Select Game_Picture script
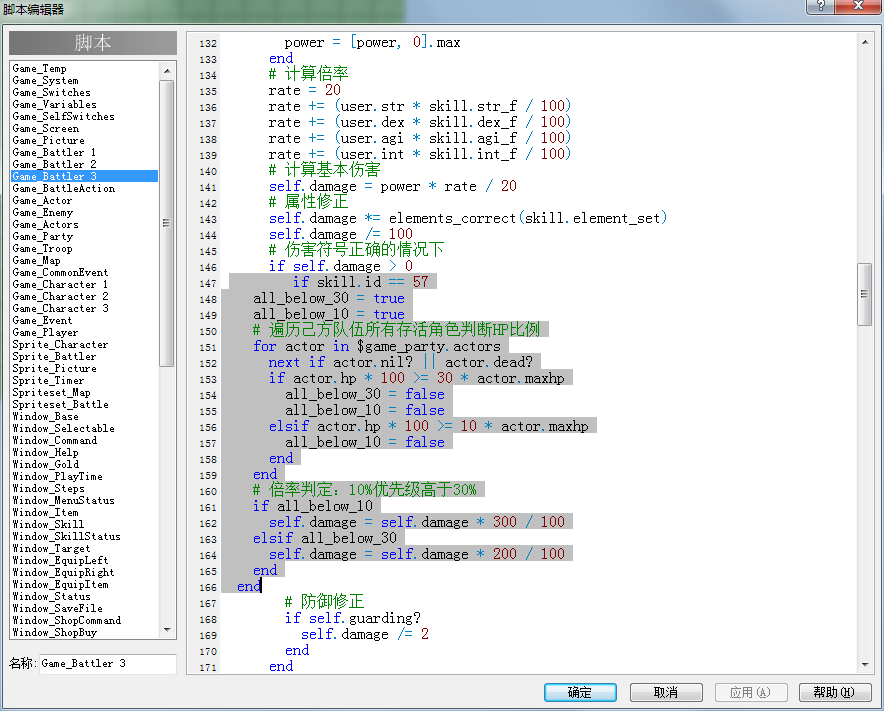884x711 pixels. [85, 140]
